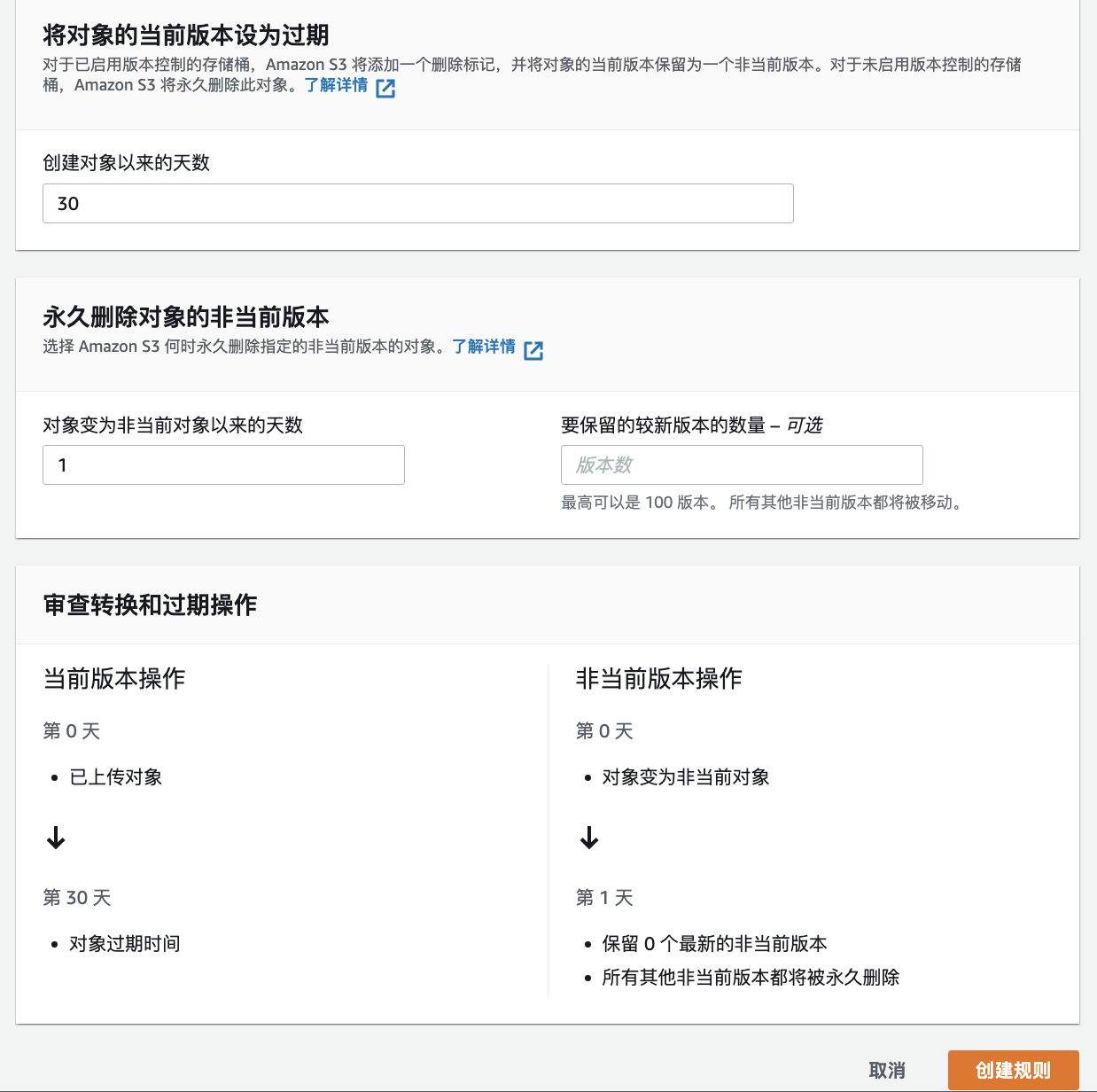Screen dimensions: 1097x1092
Task: Click the 审查转换和过期操作 section header
Action: point(148,605)
